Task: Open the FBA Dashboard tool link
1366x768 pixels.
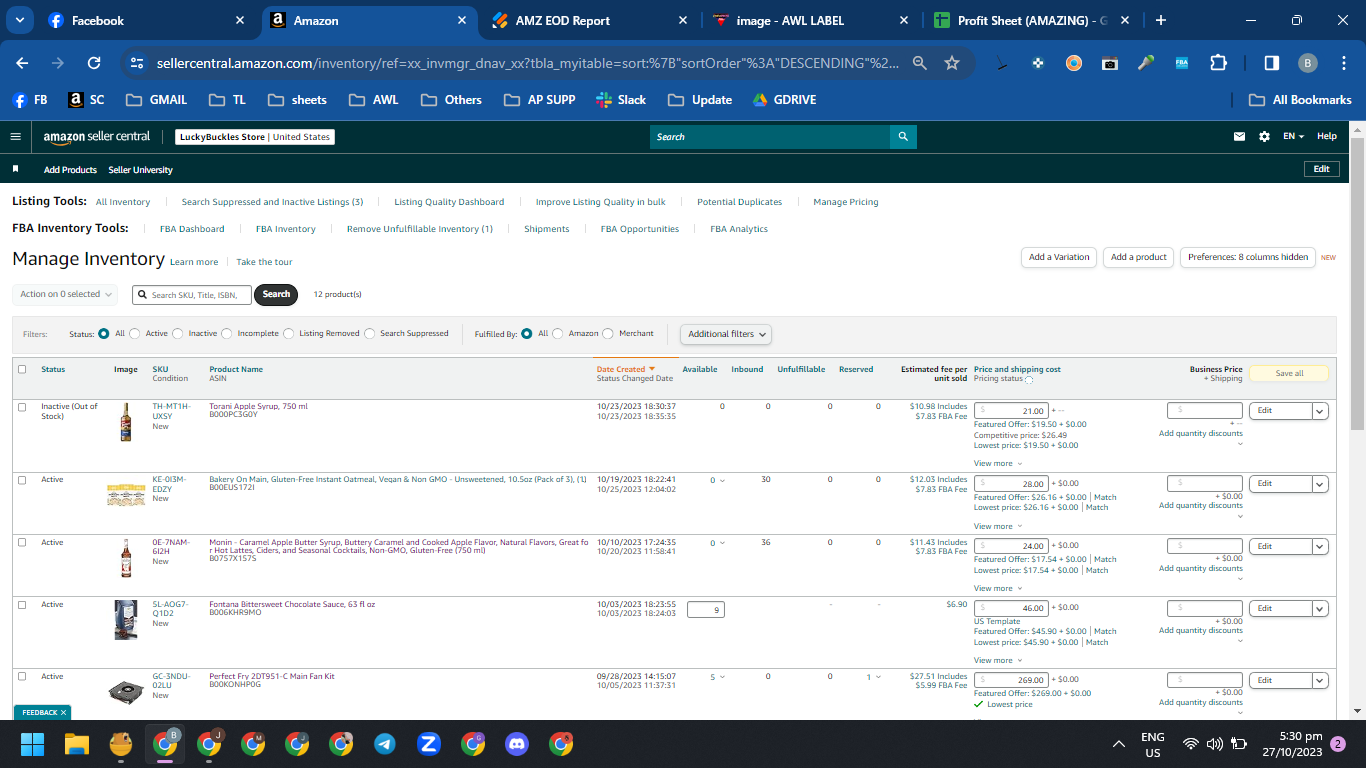Action: [192, 229]
